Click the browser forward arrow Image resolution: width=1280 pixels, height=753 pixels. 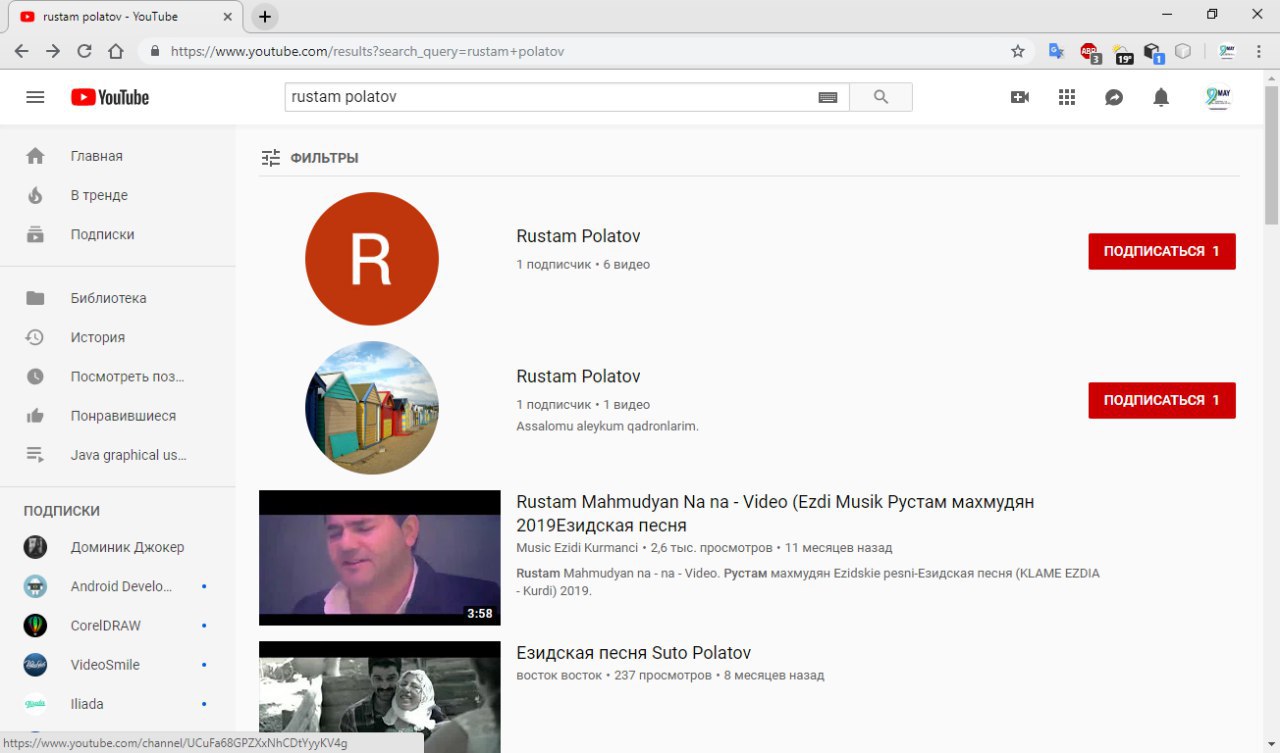[x=53, y=51]
